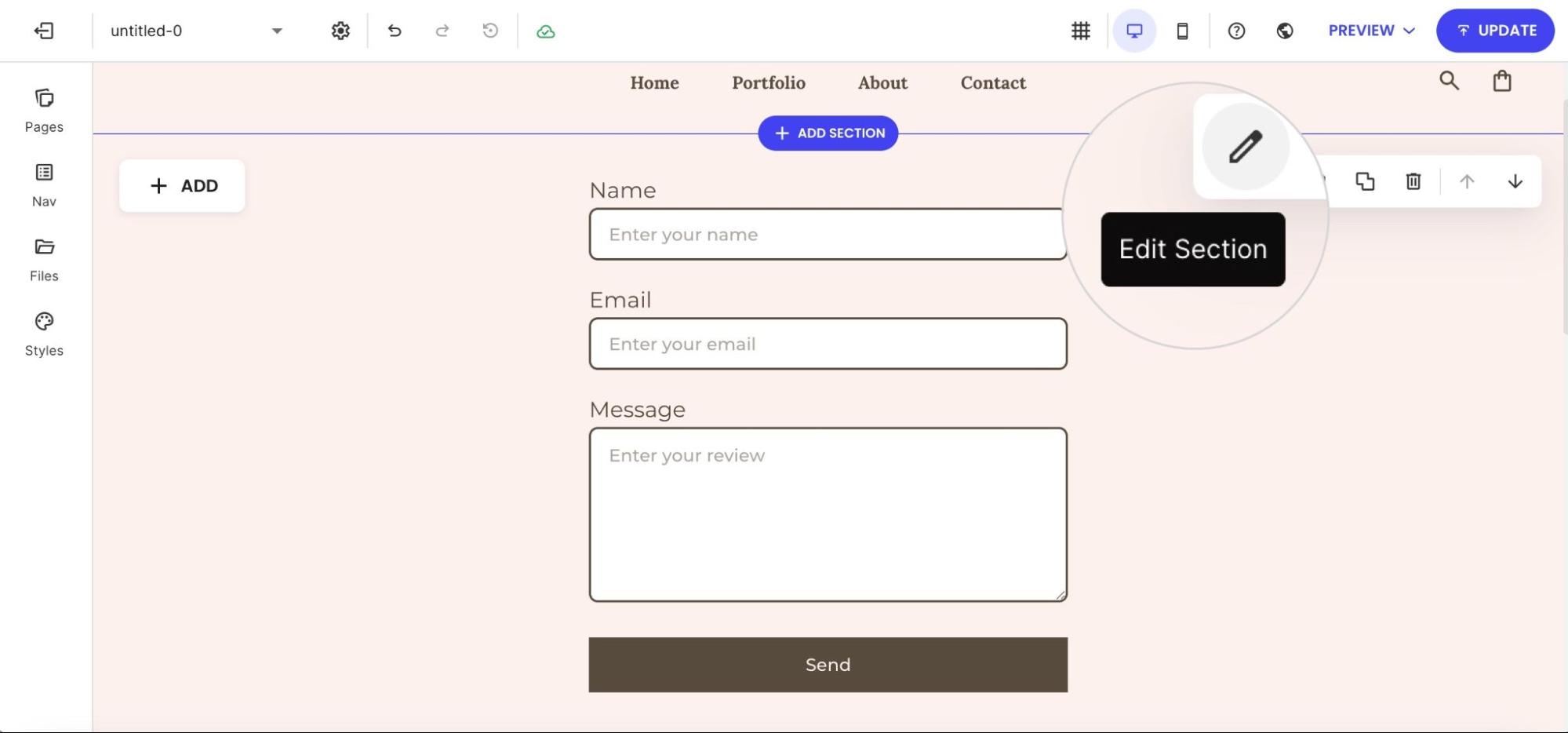The width and height of the screenshot is (1568, 733).
Task: Click the ADD element button
Action: (182, 186)
